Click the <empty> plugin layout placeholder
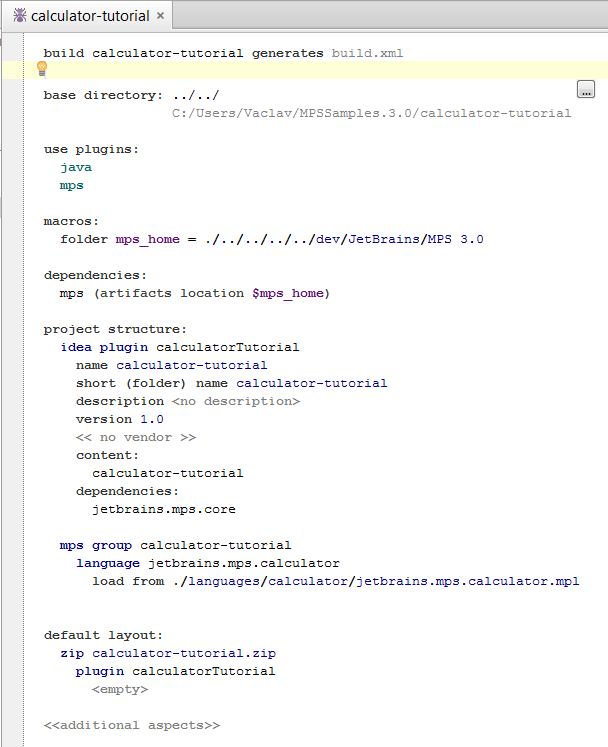 point(120,689)
